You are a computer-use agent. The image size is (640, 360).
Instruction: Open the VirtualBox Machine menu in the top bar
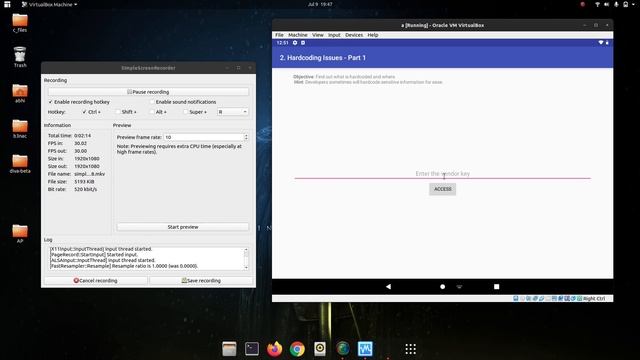tap(49, 4)
